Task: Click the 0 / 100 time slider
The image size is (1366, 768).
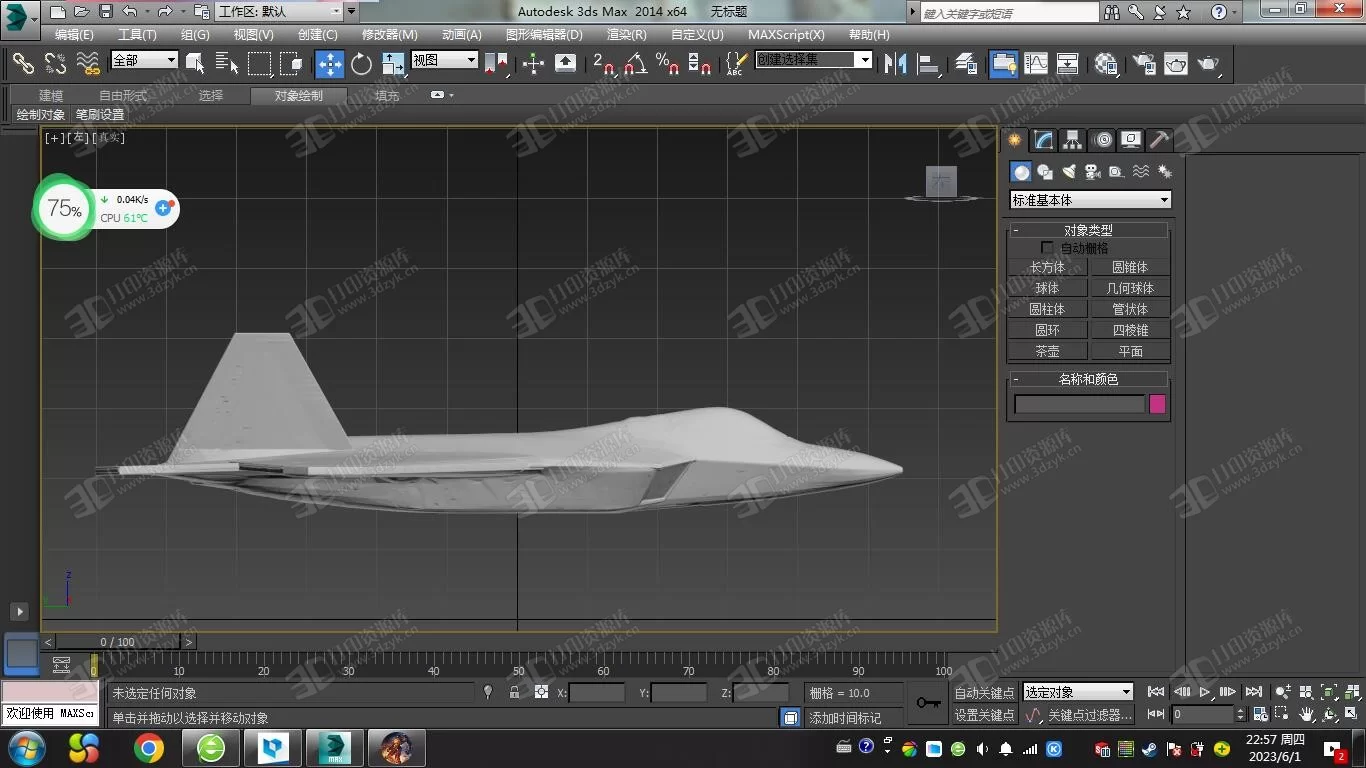Action: [x=118, y=642]
